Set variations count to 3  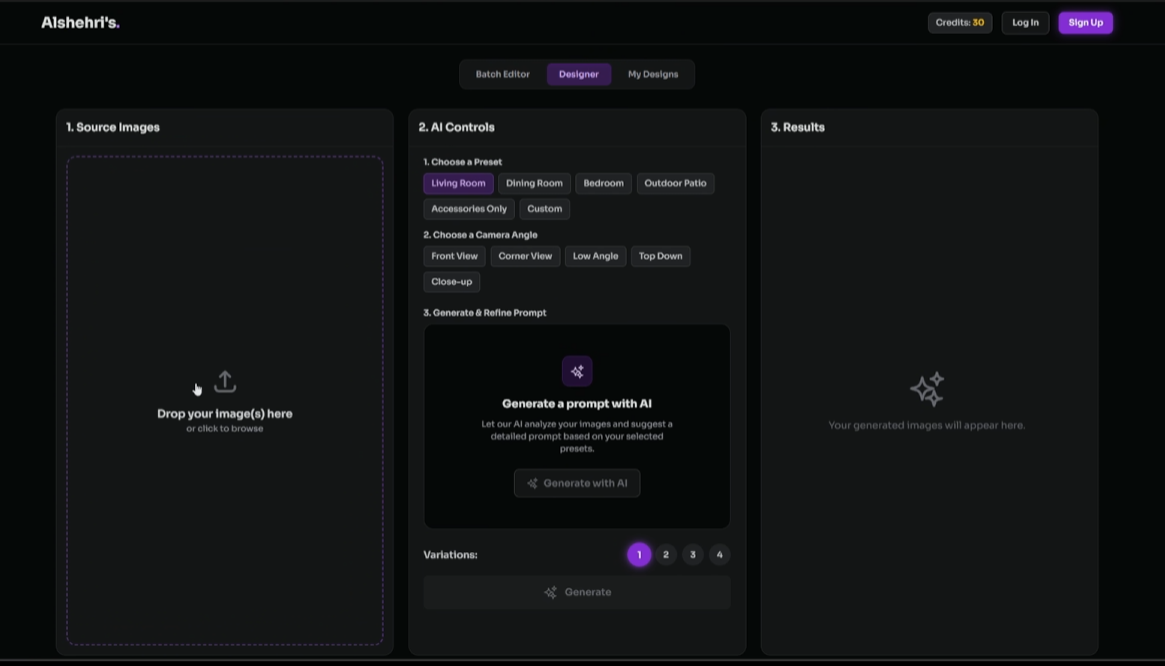click(692, 554)
